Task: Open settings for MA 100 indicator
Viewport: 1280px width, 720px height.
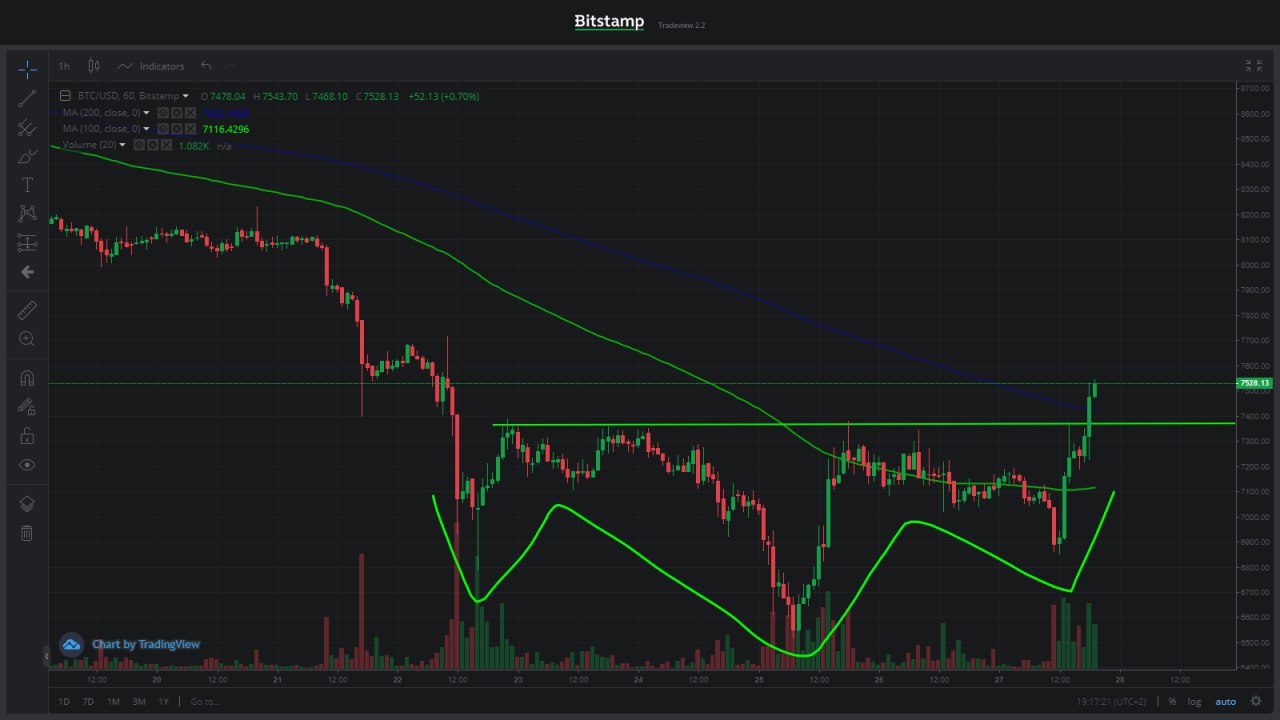Action: tap(177, 129)
